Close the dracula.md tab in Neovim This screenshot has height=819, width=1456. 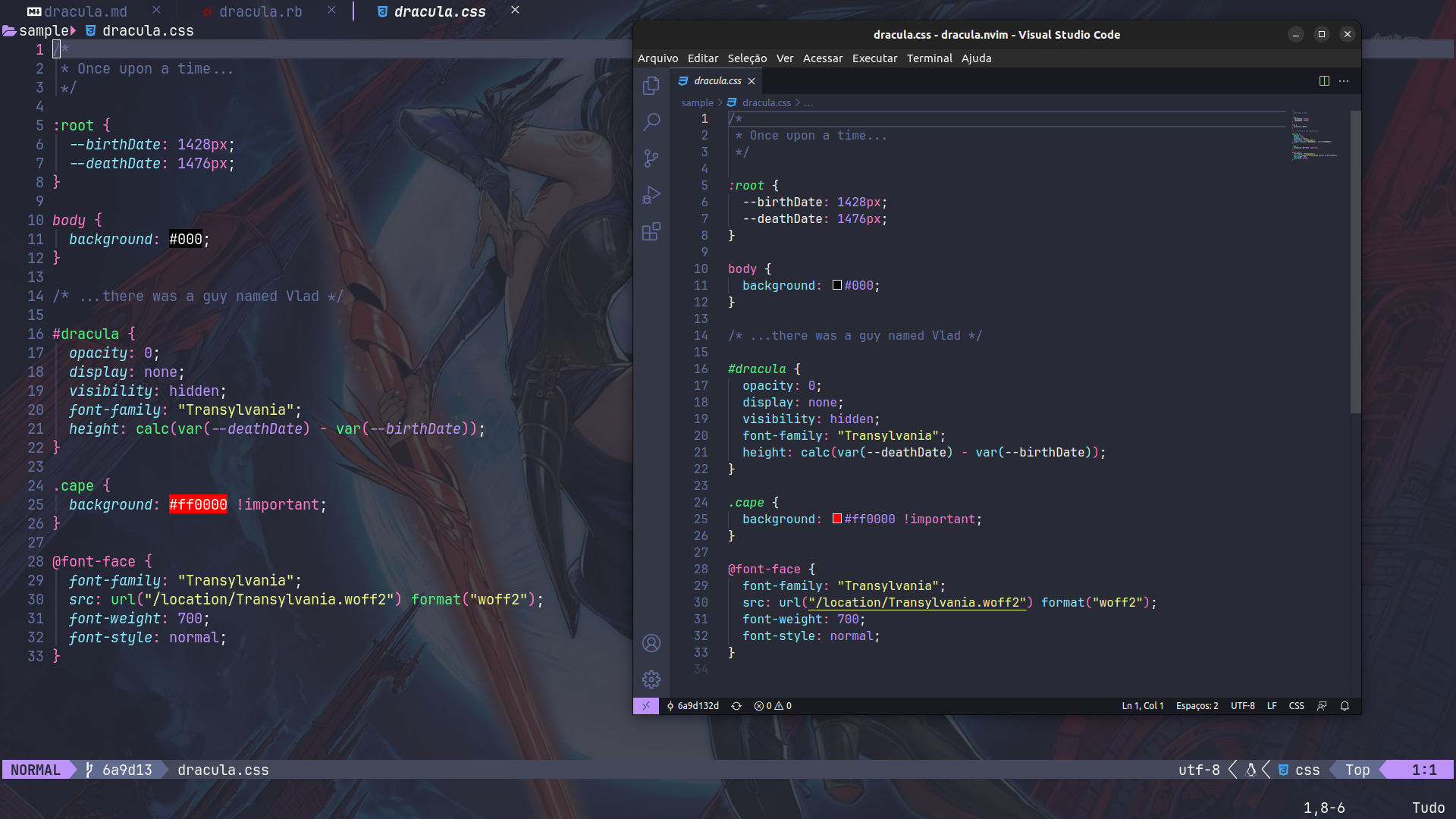pos(156,10)
